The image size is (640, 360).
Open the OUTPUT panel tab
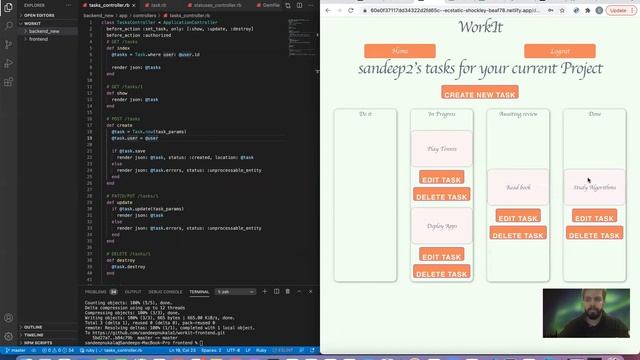pyautogui.click(x=133, y=292)
